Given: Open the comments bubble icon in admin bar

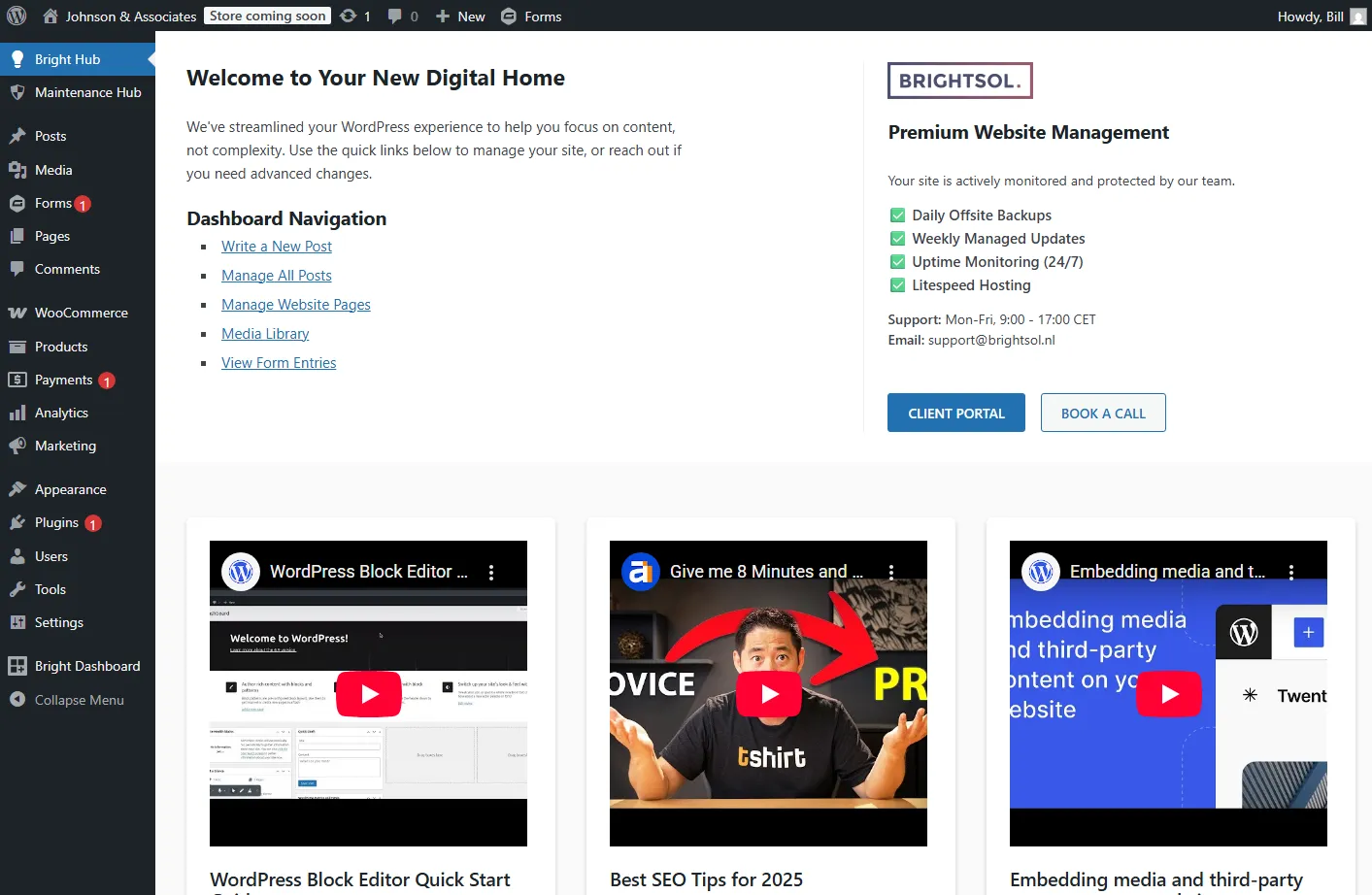Looking at the screenshot, I should 395,16.
